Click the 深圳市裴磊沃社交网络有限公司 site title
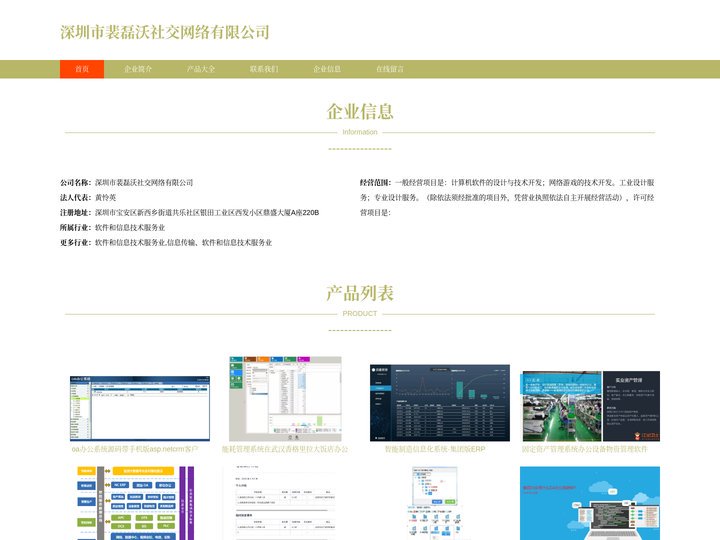Screen dimensions: 720x540 point(164,32)
